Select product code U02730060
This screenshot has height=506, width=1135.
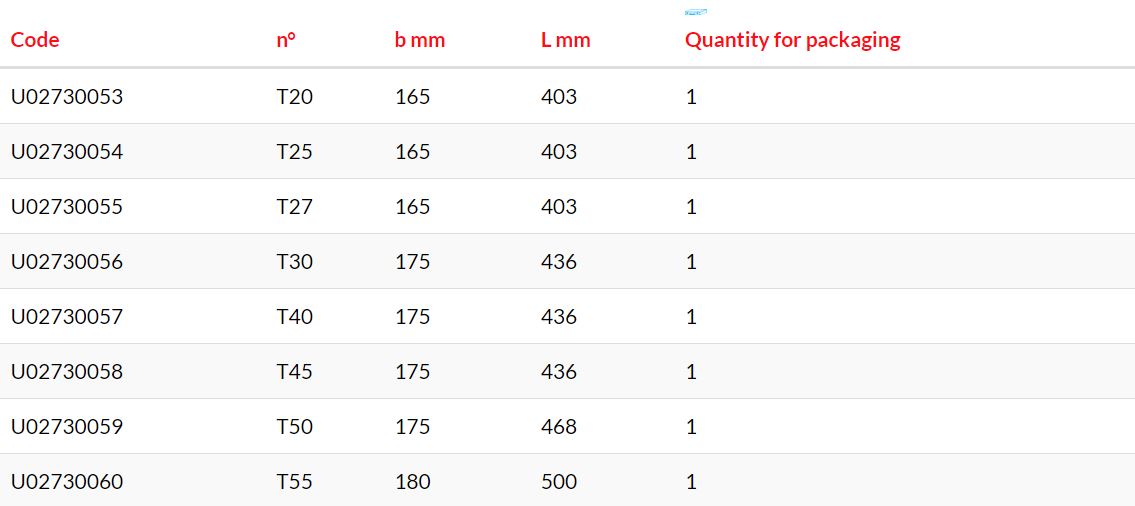tap(67, 481)
